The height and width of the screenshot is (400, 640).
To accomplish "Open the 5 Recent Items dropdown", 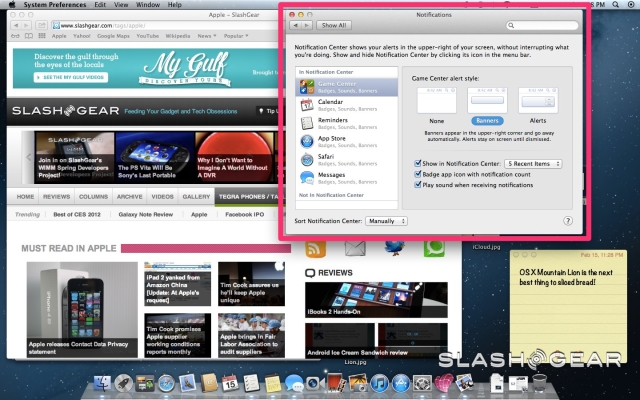I will coord(533,164).
